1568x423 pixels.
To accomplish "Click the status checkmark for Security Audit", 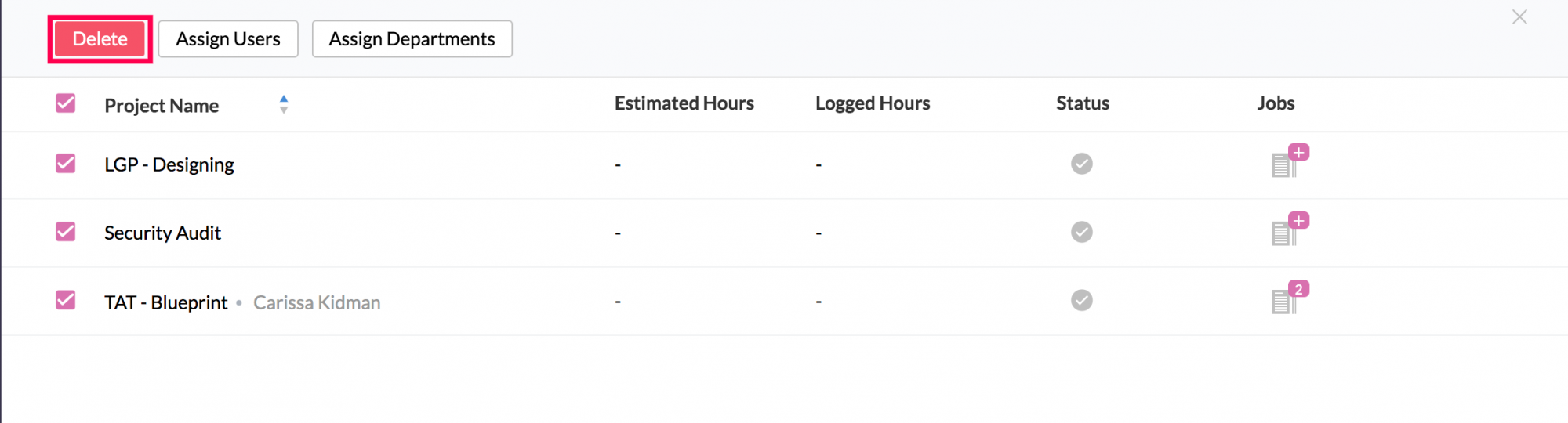I will 1082,232.
